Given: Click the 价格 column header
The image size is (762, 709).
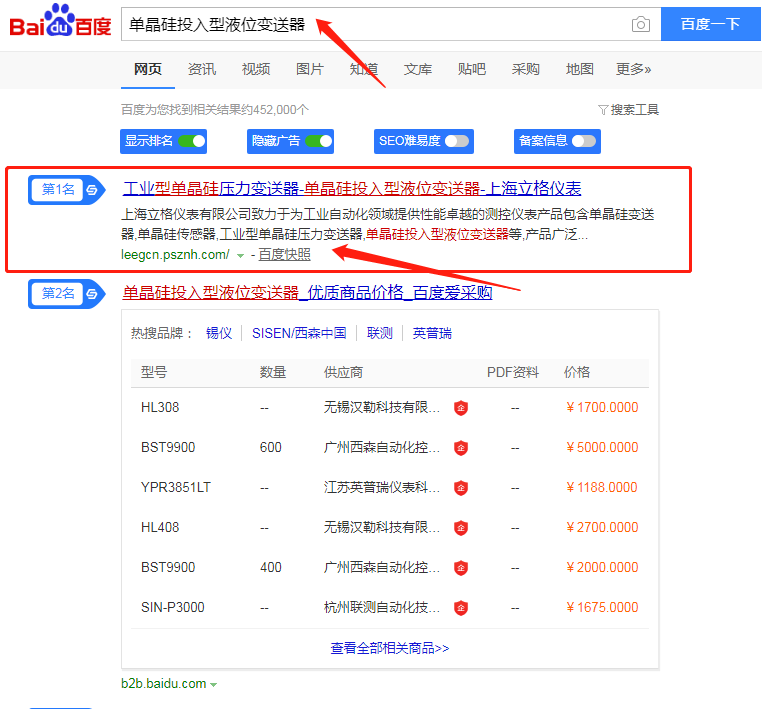Looking at the screenshot, I should coord(577,373).
